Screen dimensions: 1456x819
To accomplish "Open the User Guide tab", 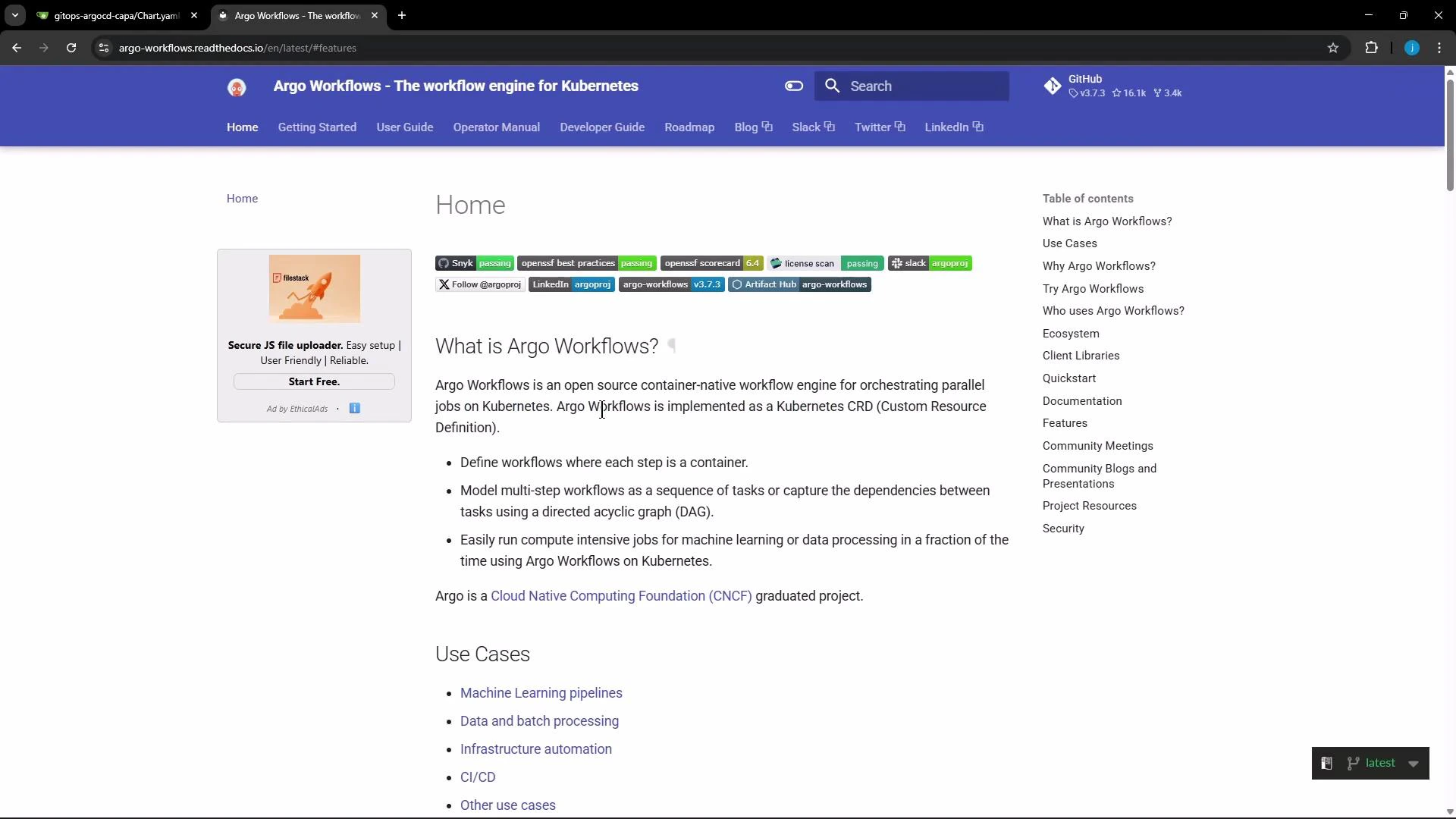I will tap(405, 127).
